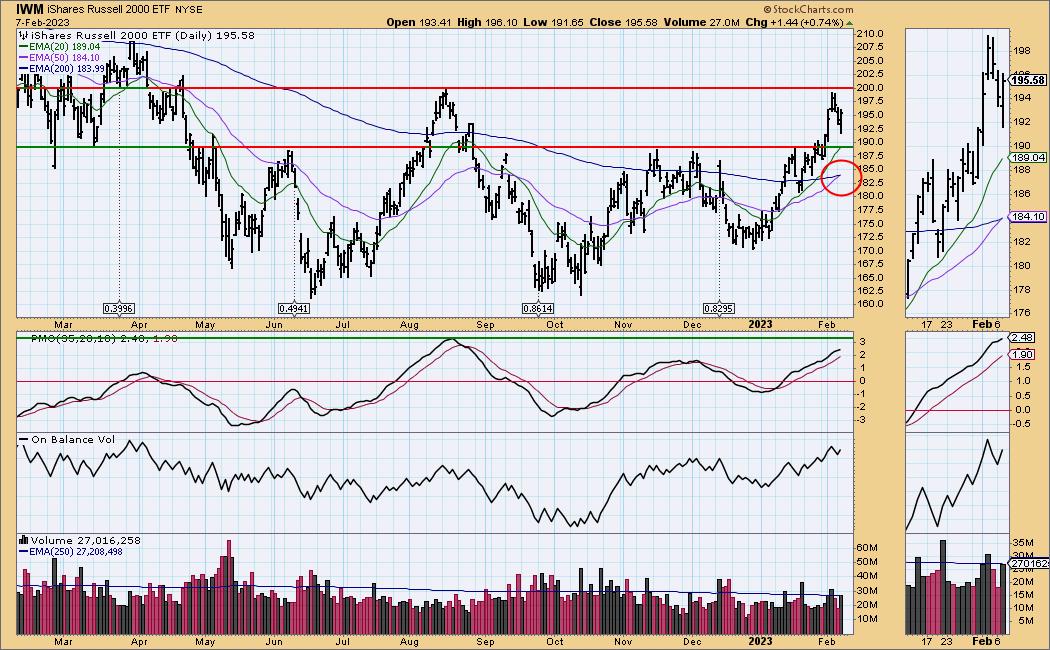Viewport: 1050px width, 650px height.
Task: Click the Dec label beneath the volume panel
Action: (692, 641)
